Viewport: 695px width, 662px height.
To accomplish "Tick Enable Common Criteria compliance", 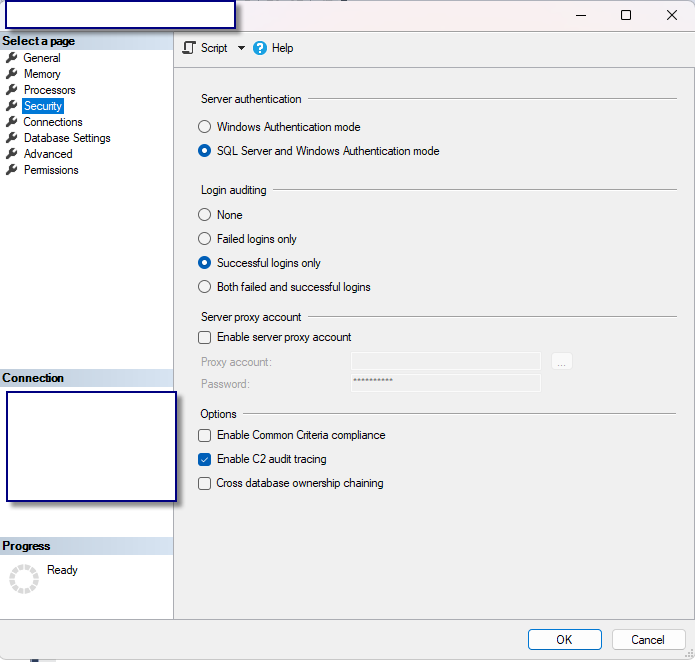I will [x=204, y=435].
